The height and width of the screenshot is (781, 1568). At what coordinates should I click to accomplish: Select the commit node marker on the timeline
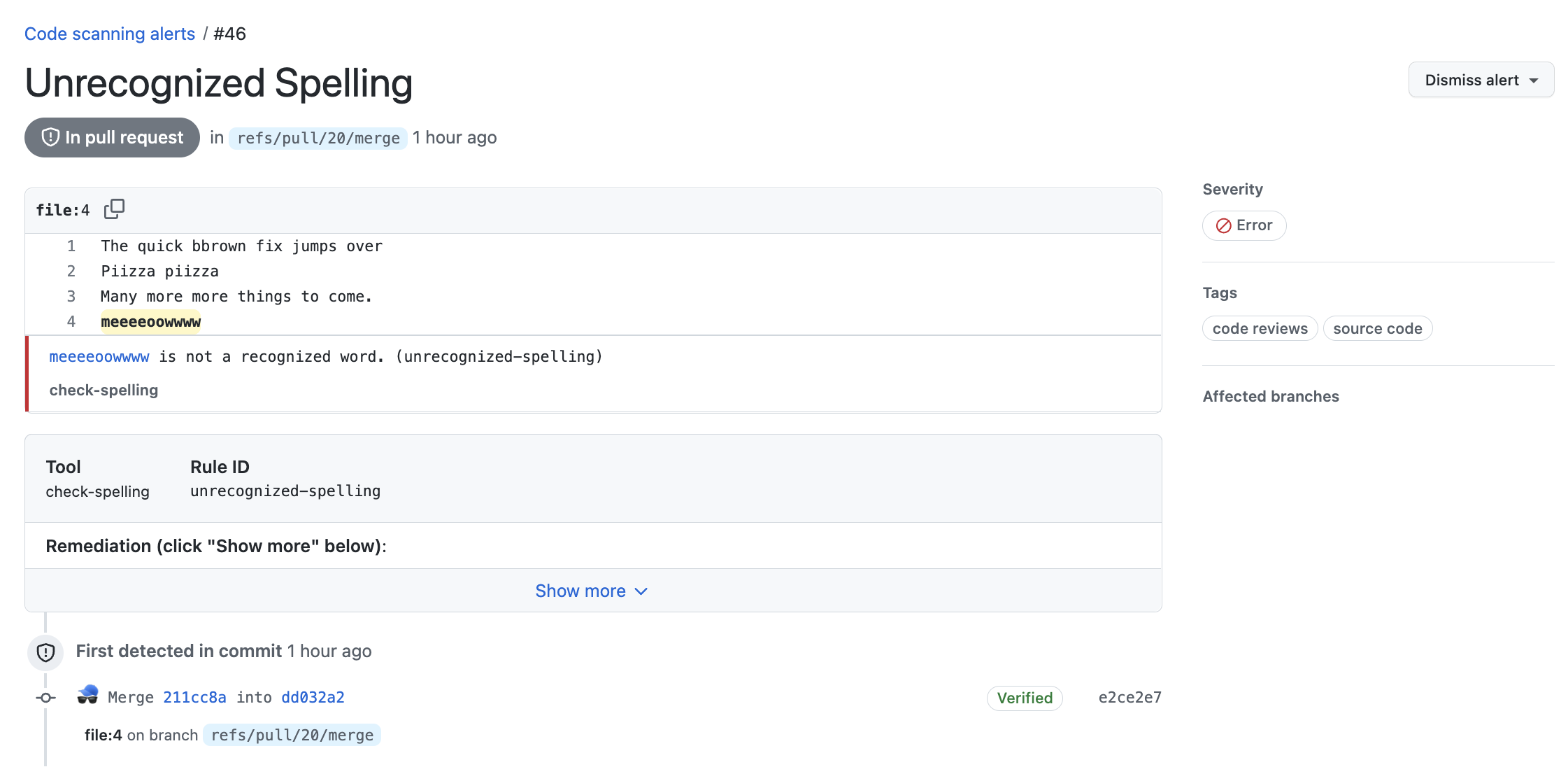pos(45,698)
